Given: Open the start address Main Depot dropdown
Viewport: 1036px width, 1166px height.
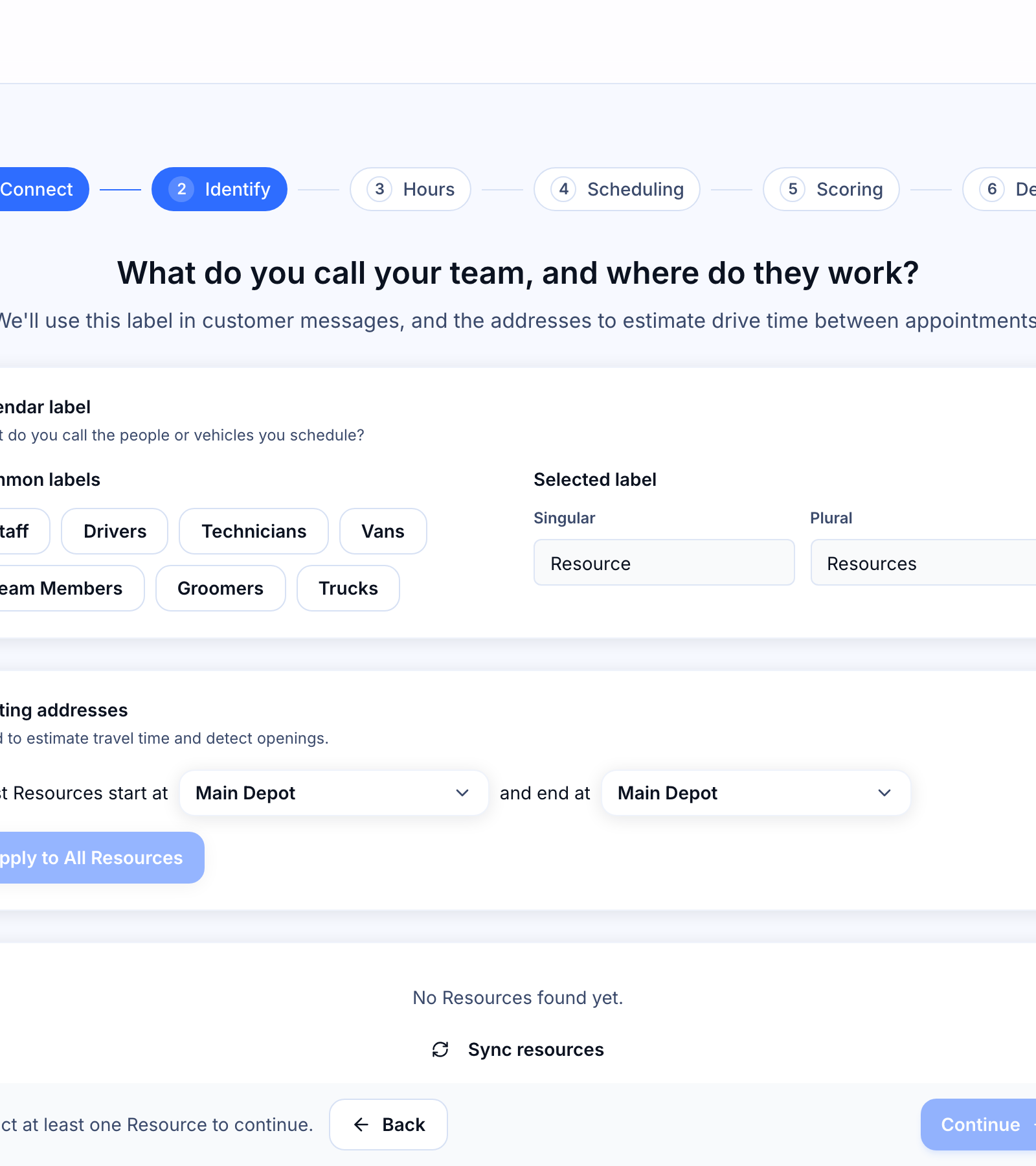Looking at the screenshot, I should [334, 793].
